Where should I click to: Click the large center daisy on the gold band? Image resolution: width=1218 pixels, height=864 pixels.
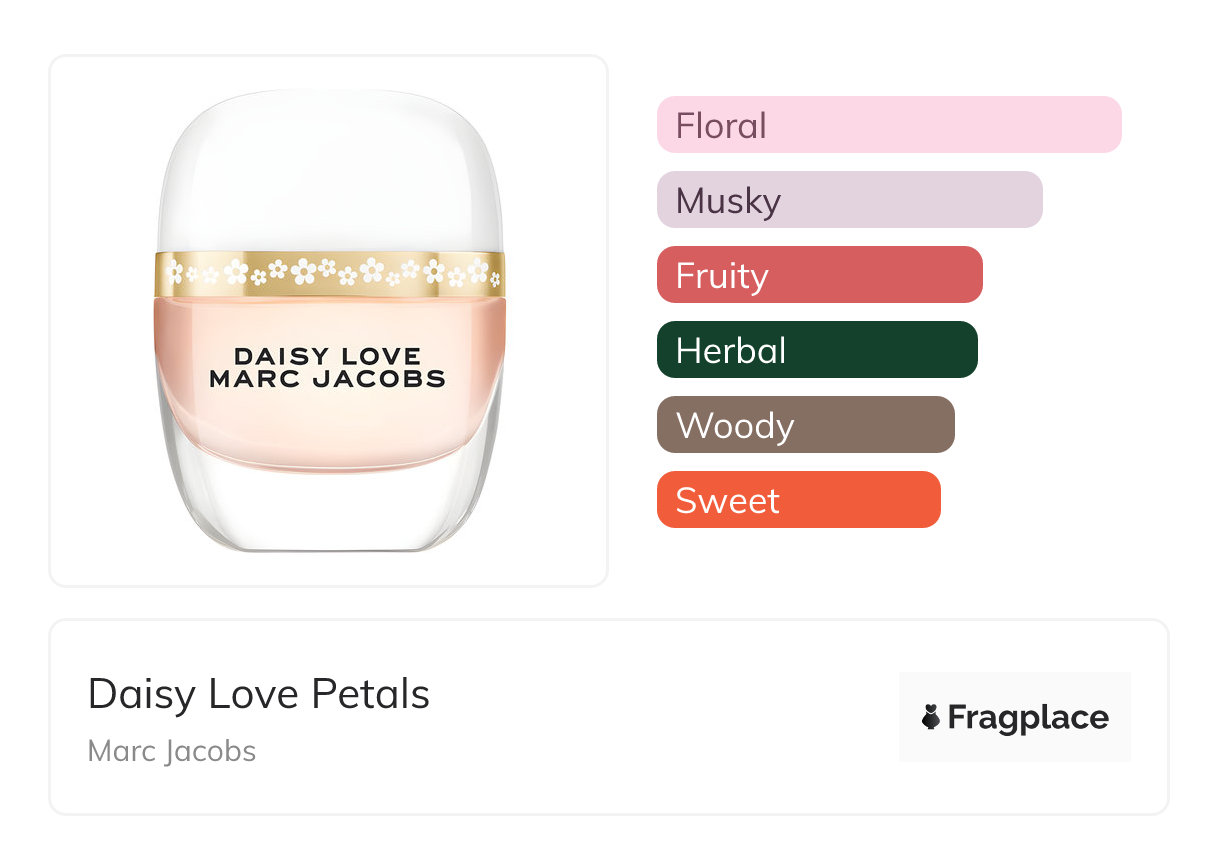click(371, 270)
